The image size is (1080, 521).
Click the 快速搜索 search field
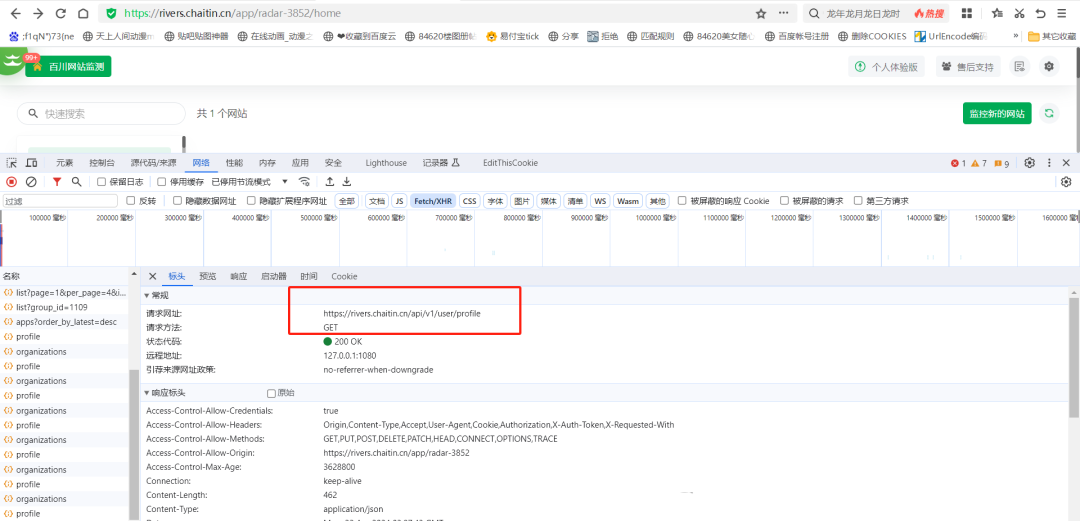101,114
